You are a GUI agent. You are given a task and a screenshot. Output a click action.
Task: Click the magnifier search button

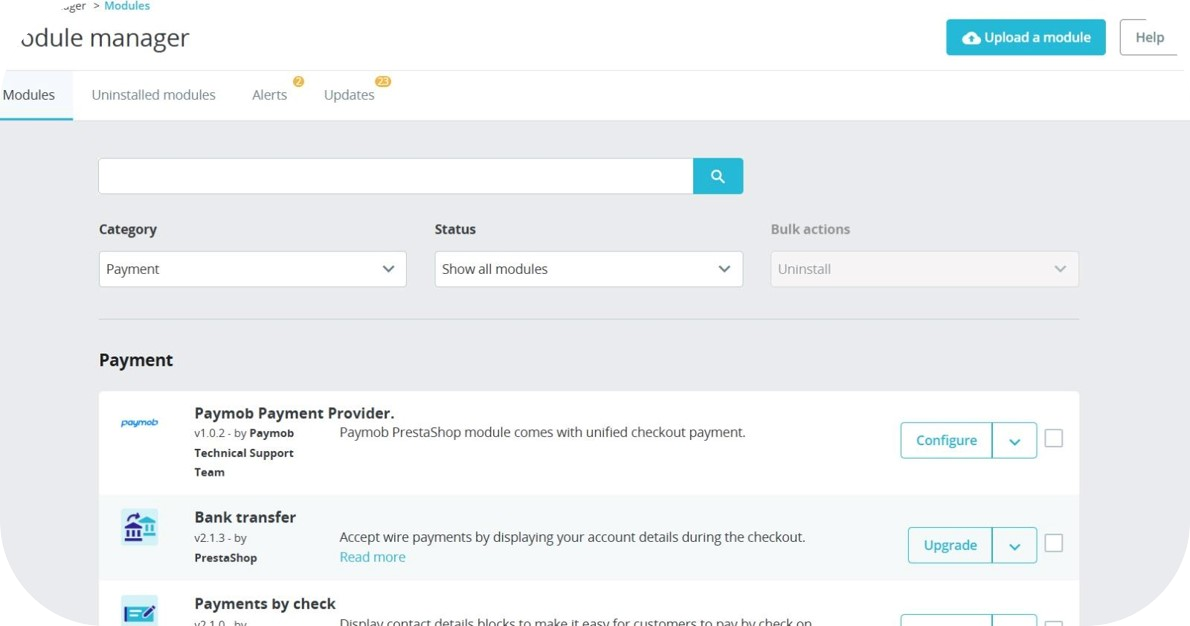click(x=717, y=176)
